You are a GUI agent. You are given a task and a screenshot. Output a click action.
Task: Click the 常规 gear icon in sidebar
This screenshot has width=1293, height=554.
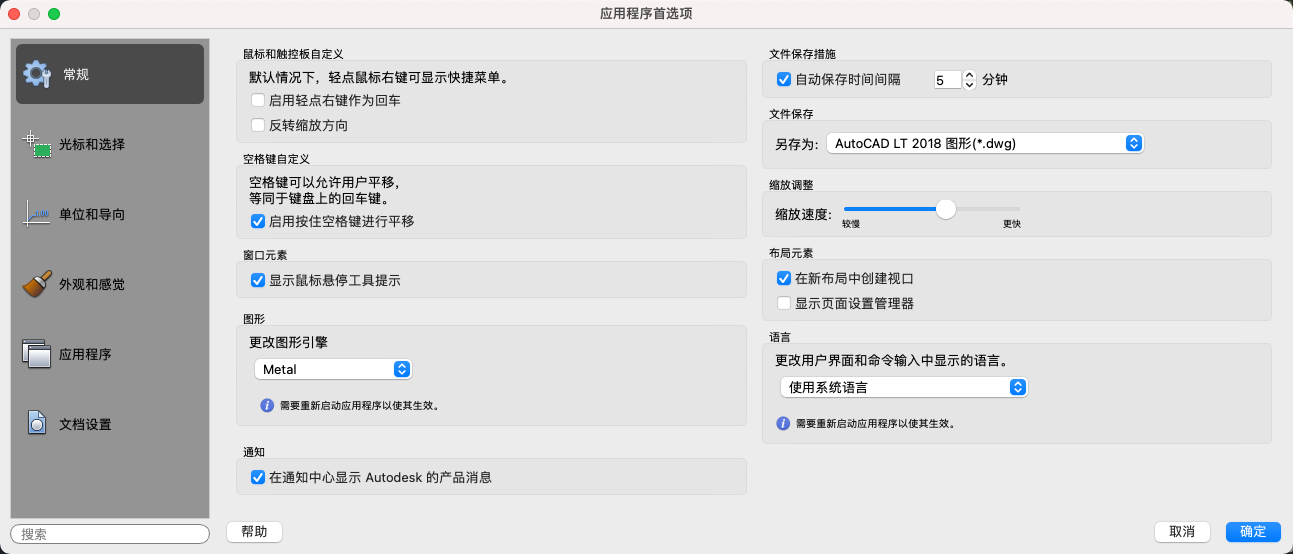pos(37,74)
